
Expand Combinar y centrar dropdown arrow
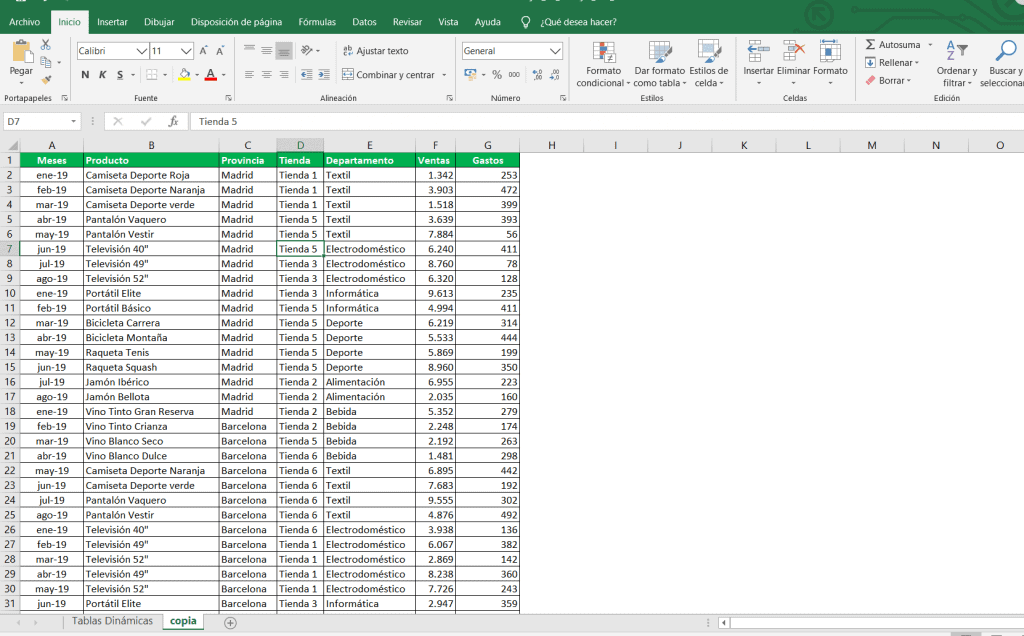(445, 75)
